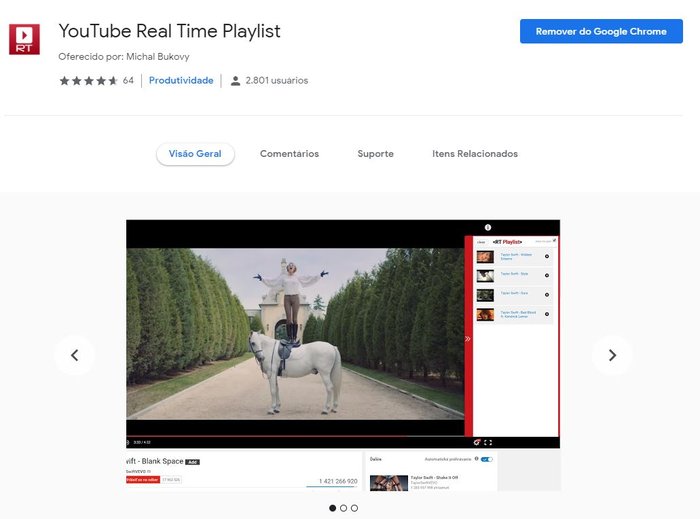Screen dimensions: 700x519
Task: Go to previous screenshot with left arrow
Action: pos(75,355)
